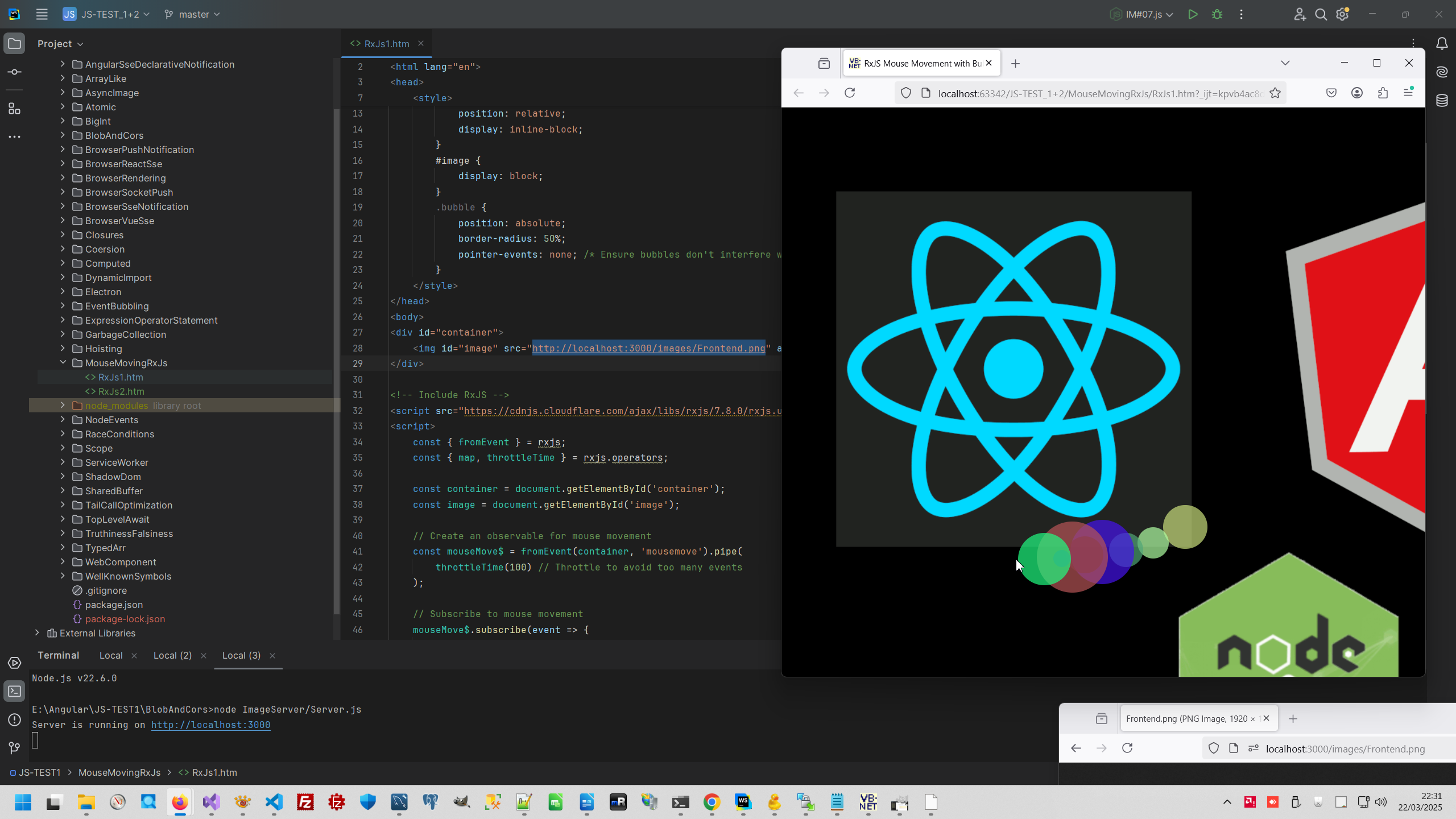Toggle the Terminal tool window button

click(x=15, y=692)
